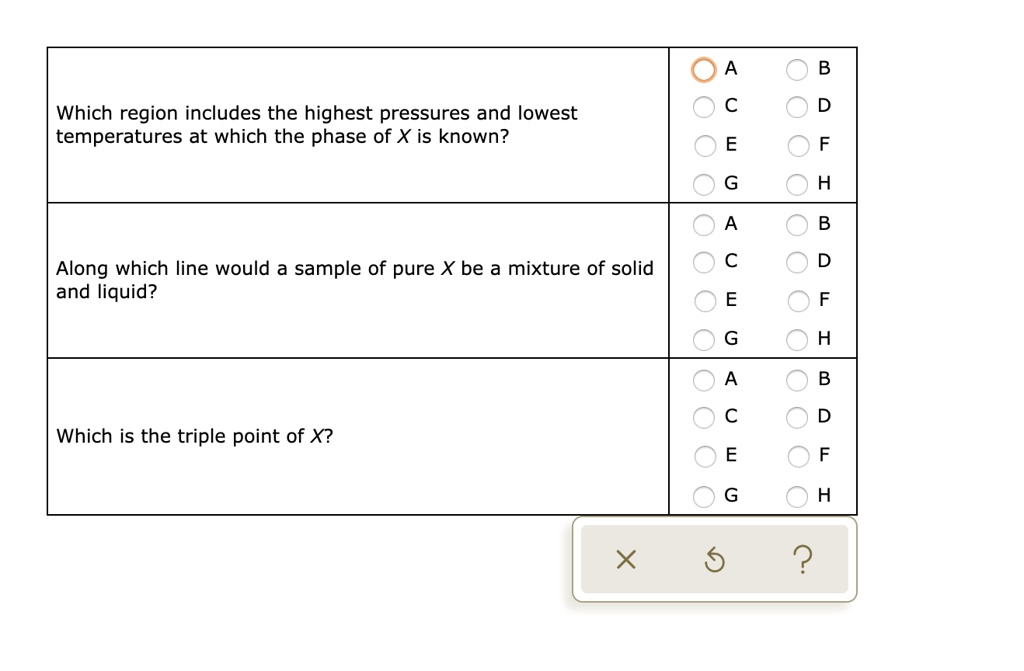Image resolution: width=1024 pixels, height=671 pixels.
Task: Select option B for triple point question
Action: 797,380
